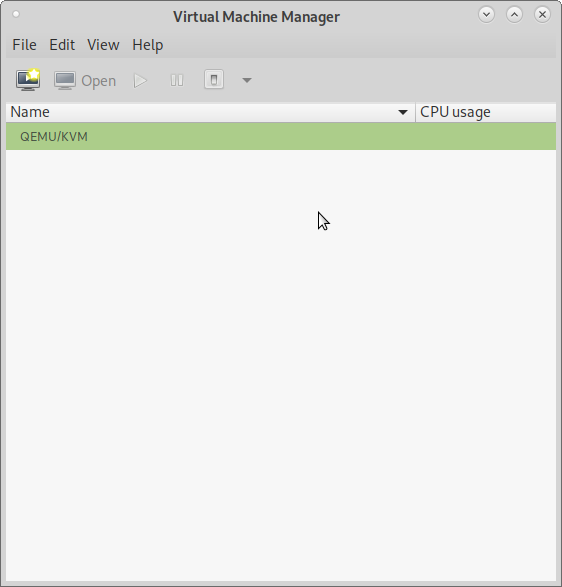Sort the list by the Name column
The height and width of the screenshot is (587, 562).
[210, 112]
